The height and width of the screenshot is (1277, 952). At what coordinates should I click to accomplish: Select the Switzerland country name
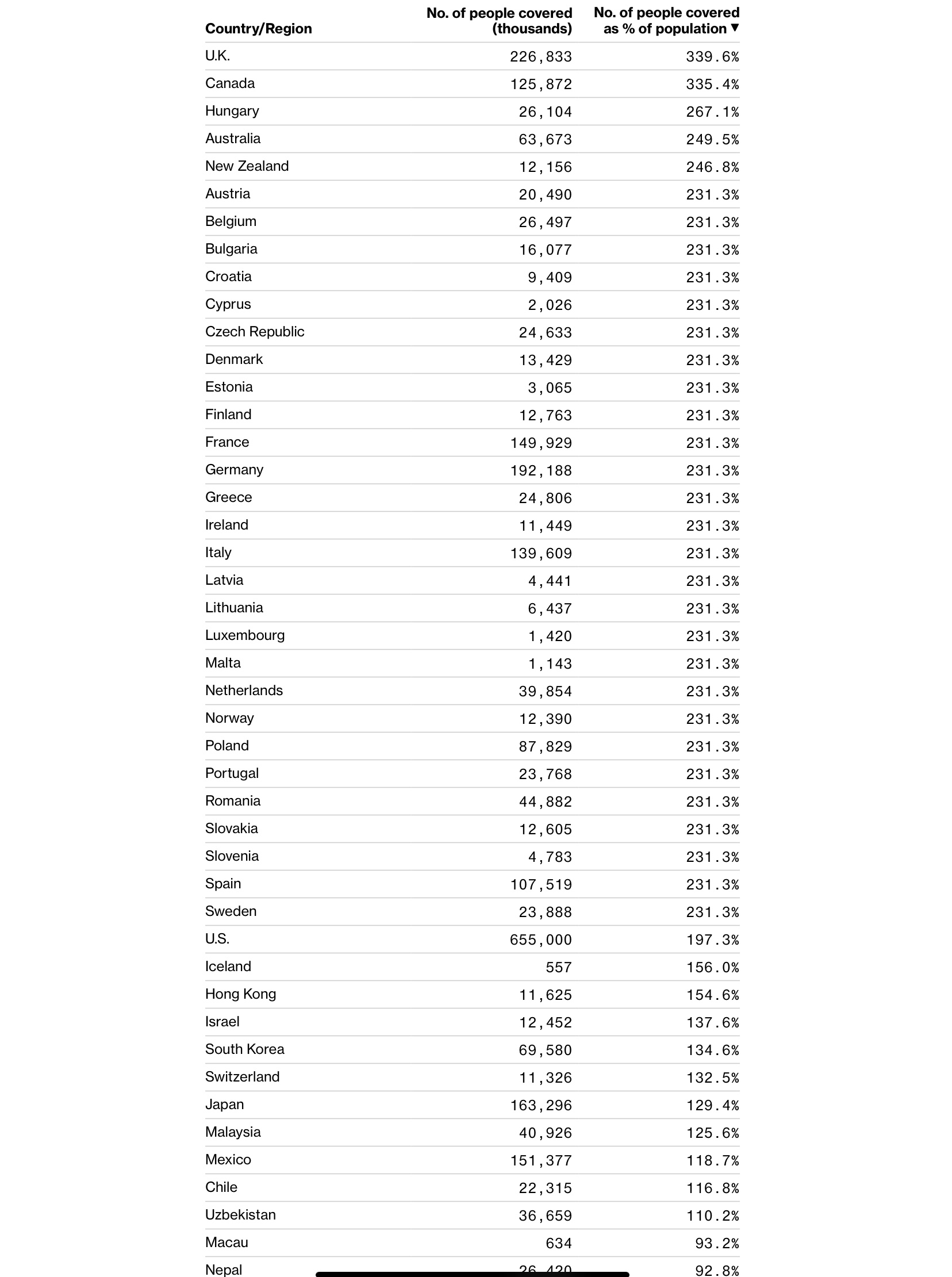pos(242,1077)
